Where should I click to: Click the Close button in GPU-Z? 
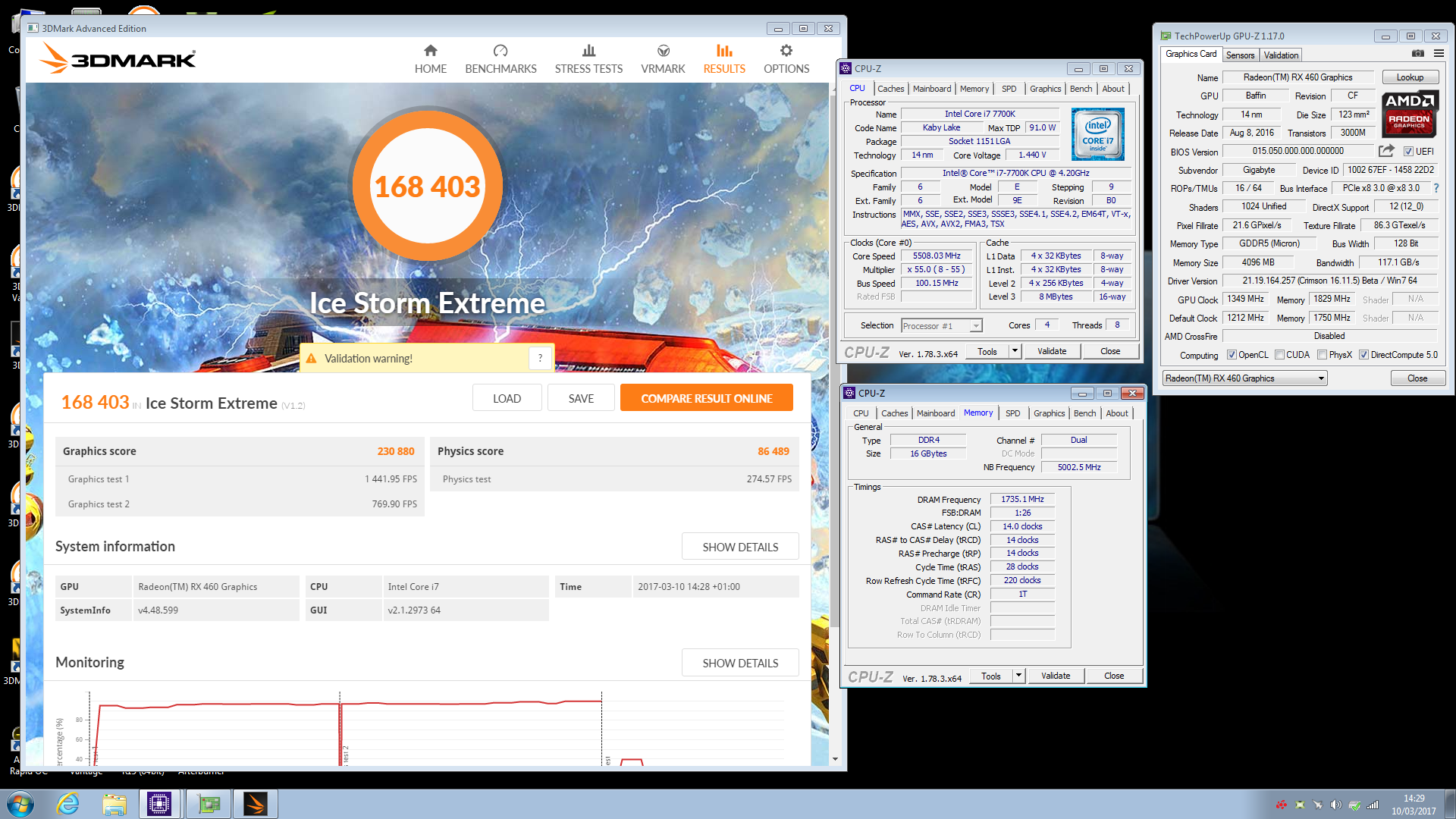pos(1417,378)
